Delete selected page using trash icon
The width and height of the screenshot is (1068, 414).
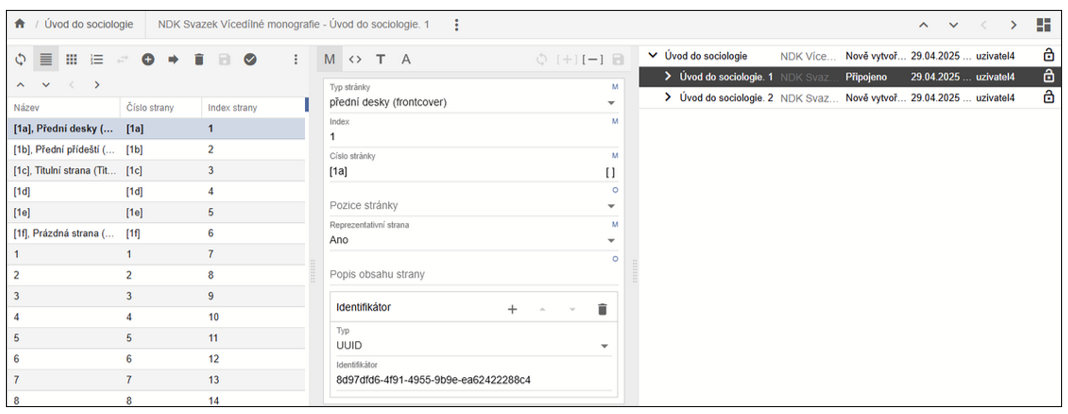tap(199, 60)
